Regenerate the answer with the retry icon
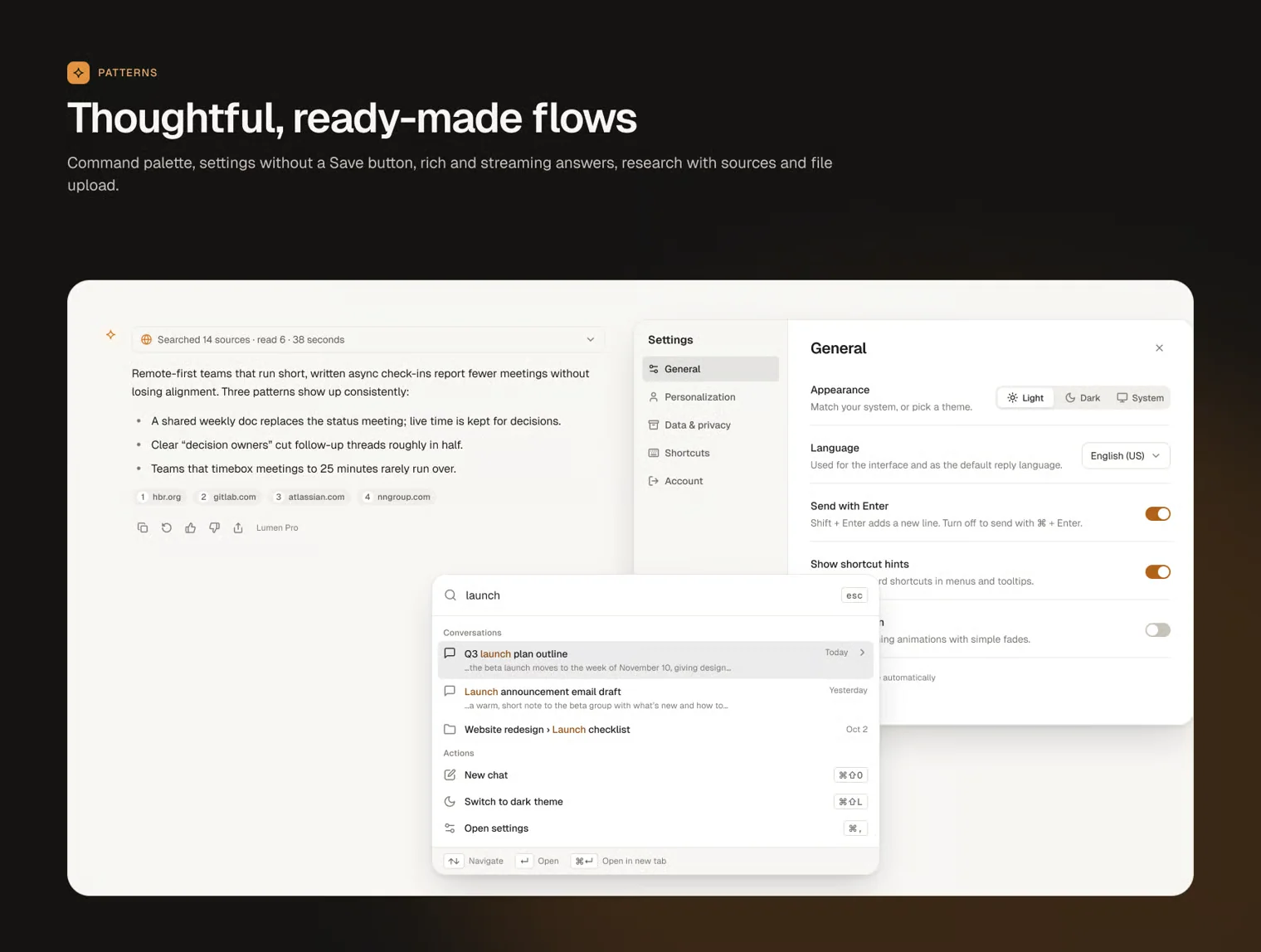 pyautogui.click(x=167, y=527)
